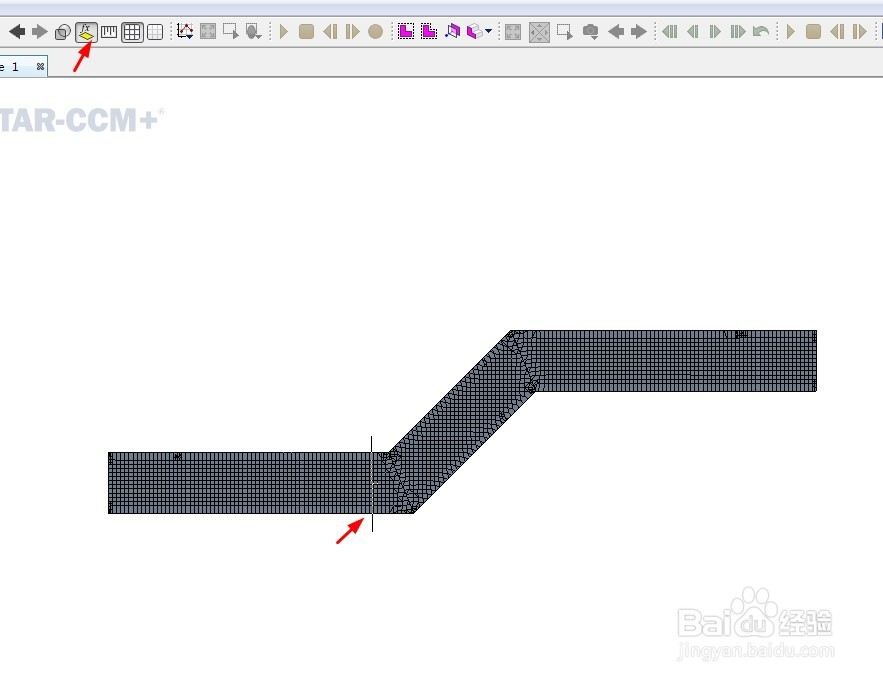Toggle the fx yellow plane icon
Image resolution: width=883 pixels, height=681 pixels.
(x=86, y=32)
